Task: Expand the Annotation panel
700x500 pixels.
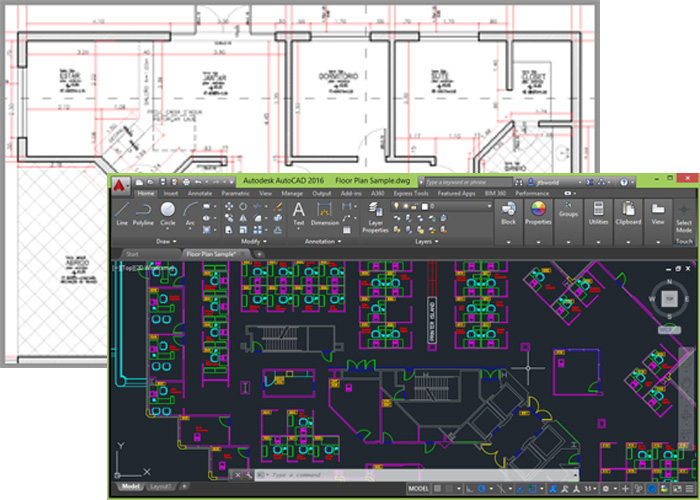Action: [x=323, y=242]
